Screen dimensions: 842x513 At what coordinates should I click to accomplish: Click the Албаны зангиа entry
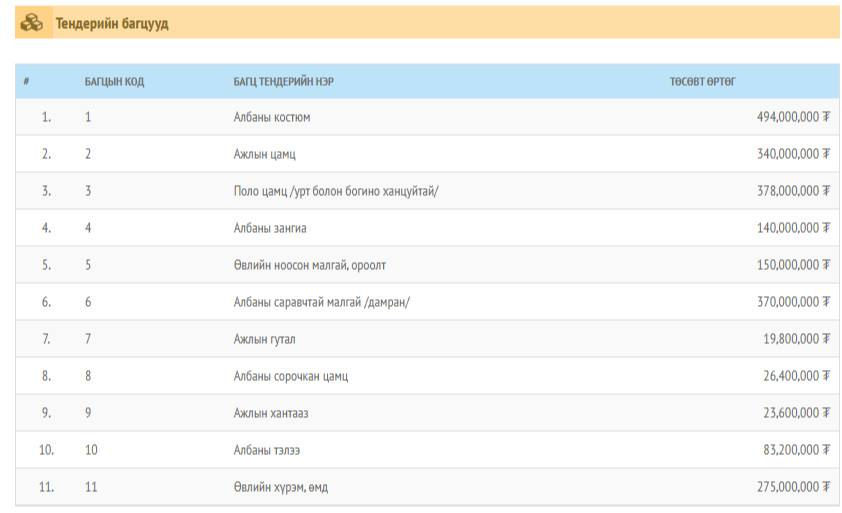coord(270,228)
